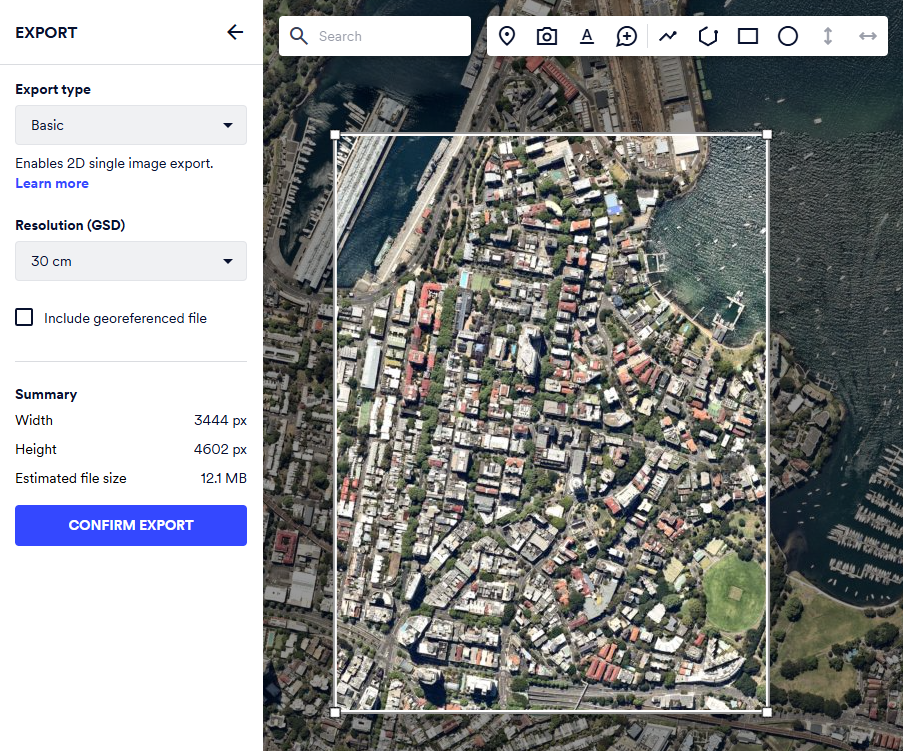903x751 pixels.
Task: Click the top-right export selection handle
Action: tap(767, 135)
